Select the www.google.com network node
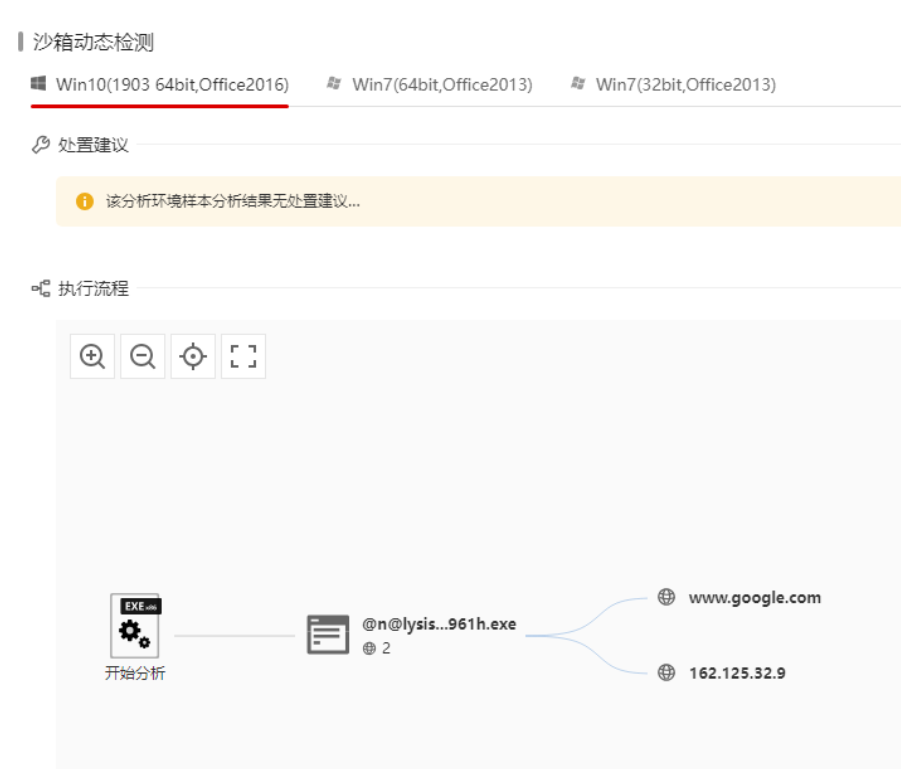901x769 pixels. (755, 598)
